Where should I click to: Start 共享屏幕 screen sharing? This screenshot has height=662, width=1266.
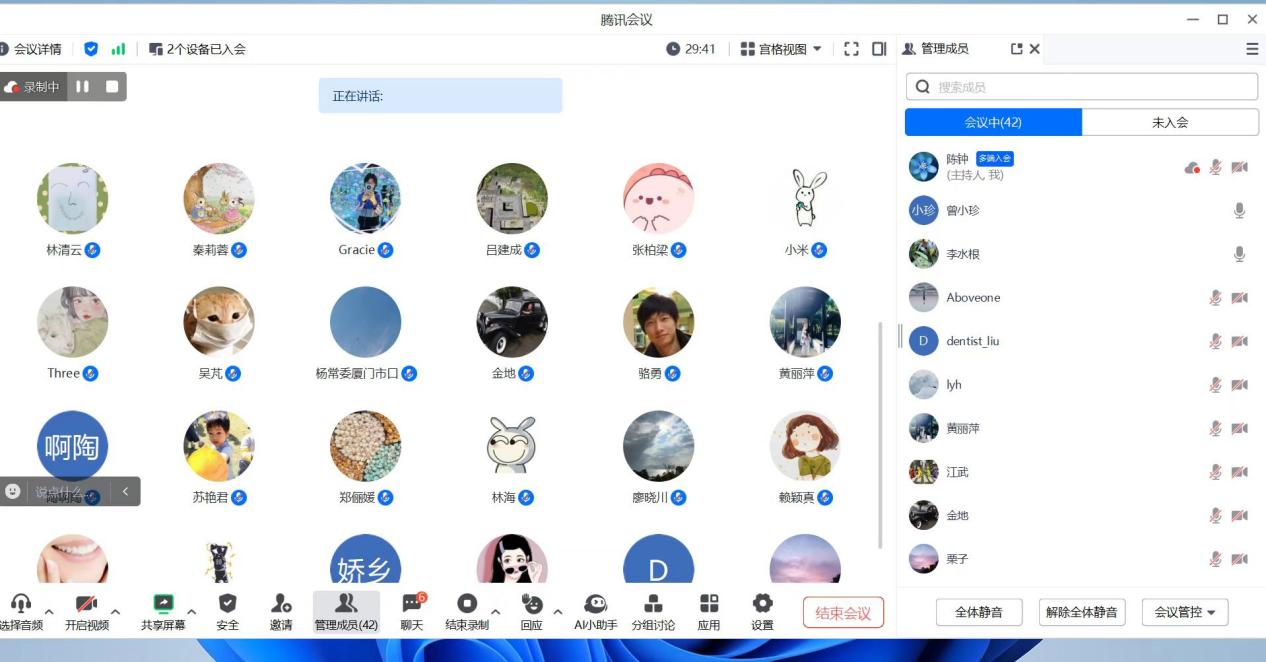[163, 611]
